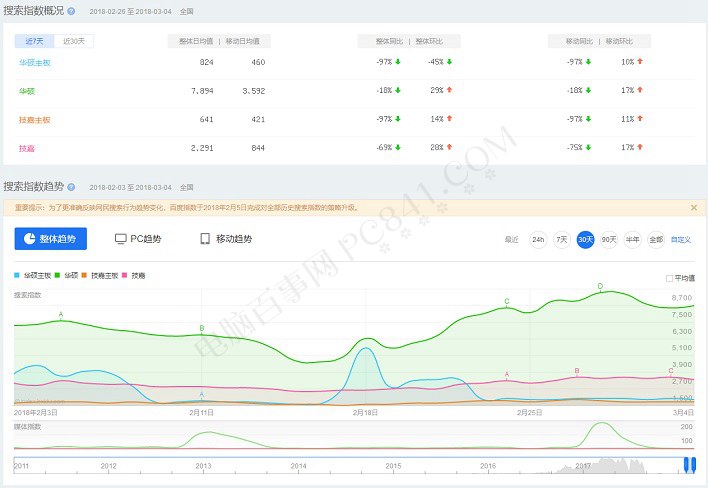Viewport: 708px width, 488px height.
Task: Toggle the 平均值 checkbox
Action: 670,278
